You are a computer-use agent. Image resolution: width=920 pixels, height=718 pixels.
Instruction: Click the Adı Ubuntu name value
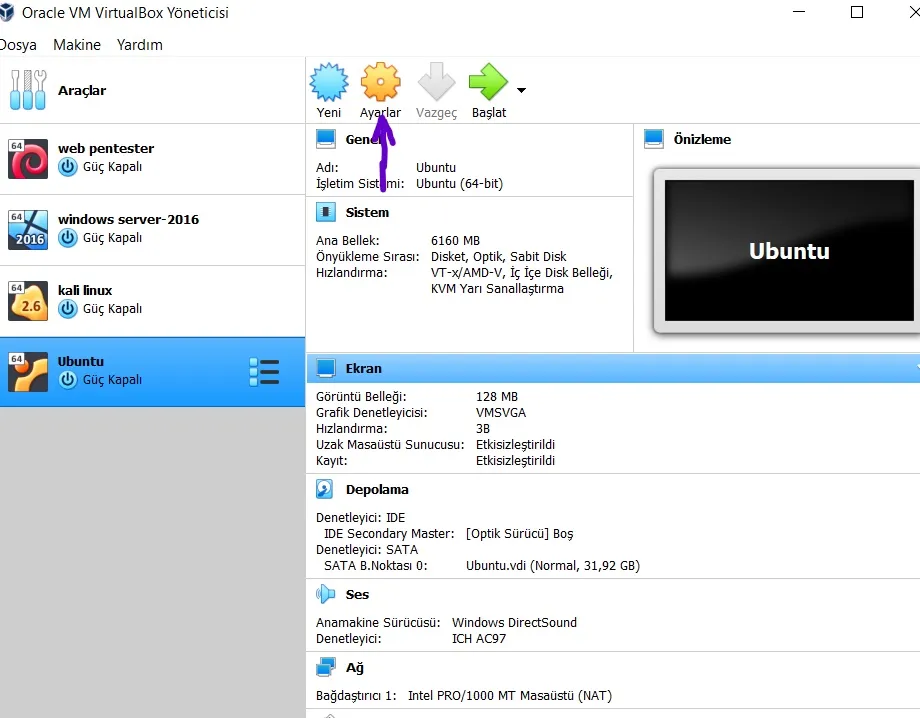436,167
